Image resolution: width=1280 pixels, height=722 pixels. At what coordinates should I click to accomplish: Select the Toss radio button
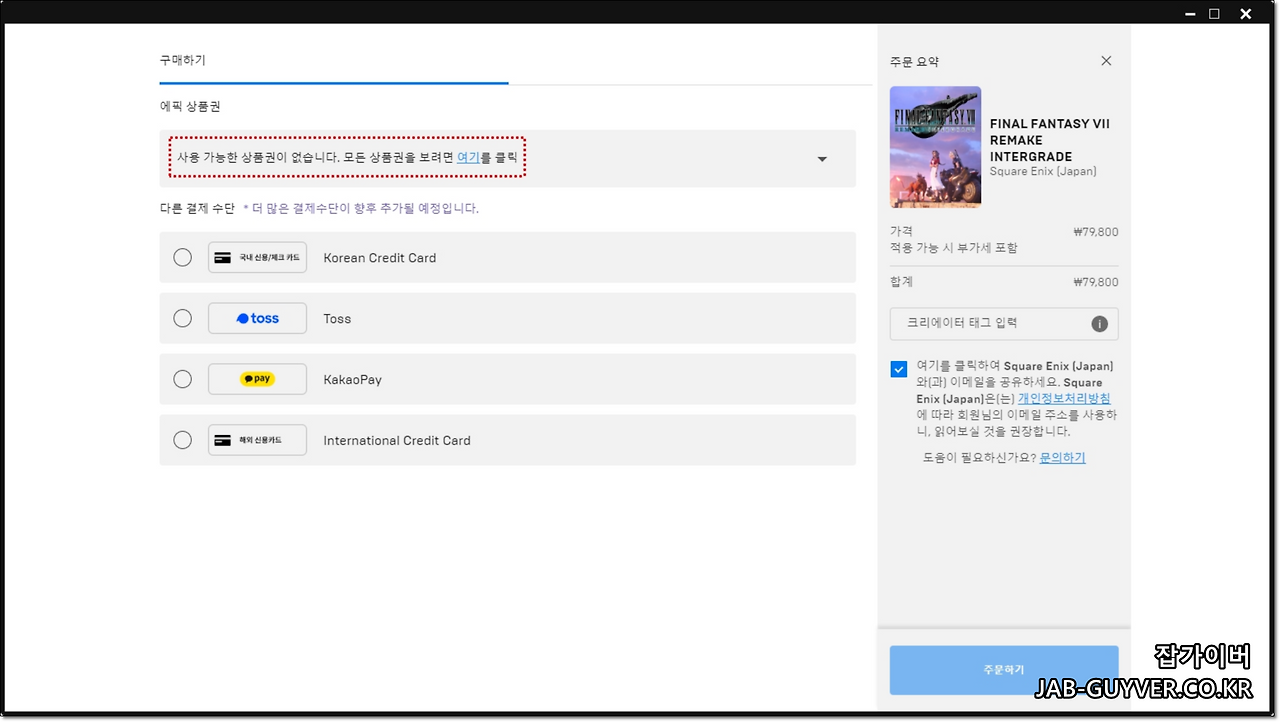(x=182, y=318)
